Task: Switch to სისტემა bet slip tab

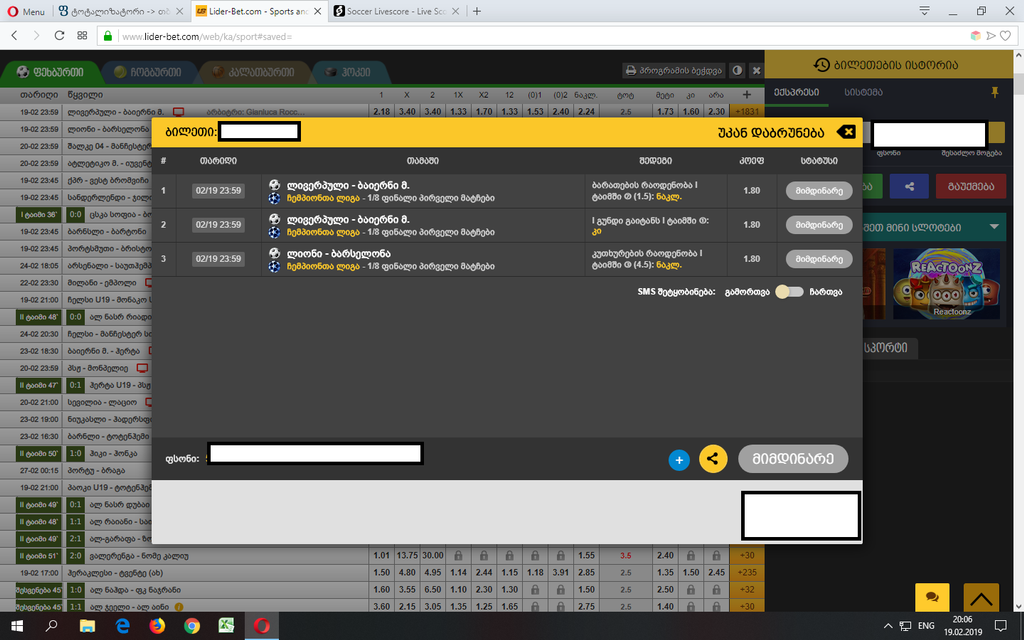Action: 863,92
